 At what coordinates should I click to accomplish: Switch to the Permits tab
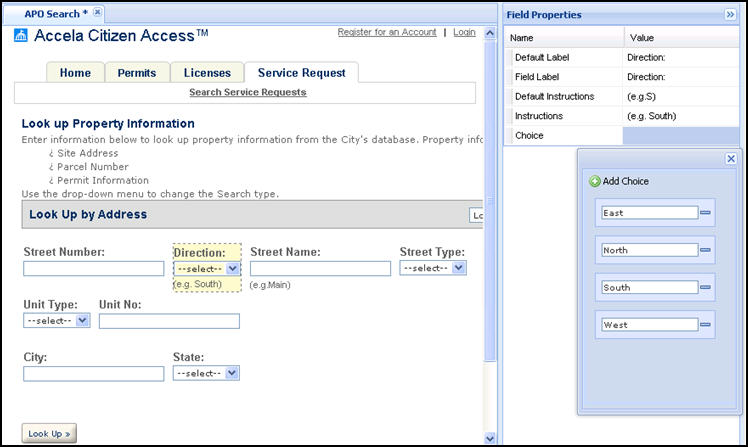136,73
